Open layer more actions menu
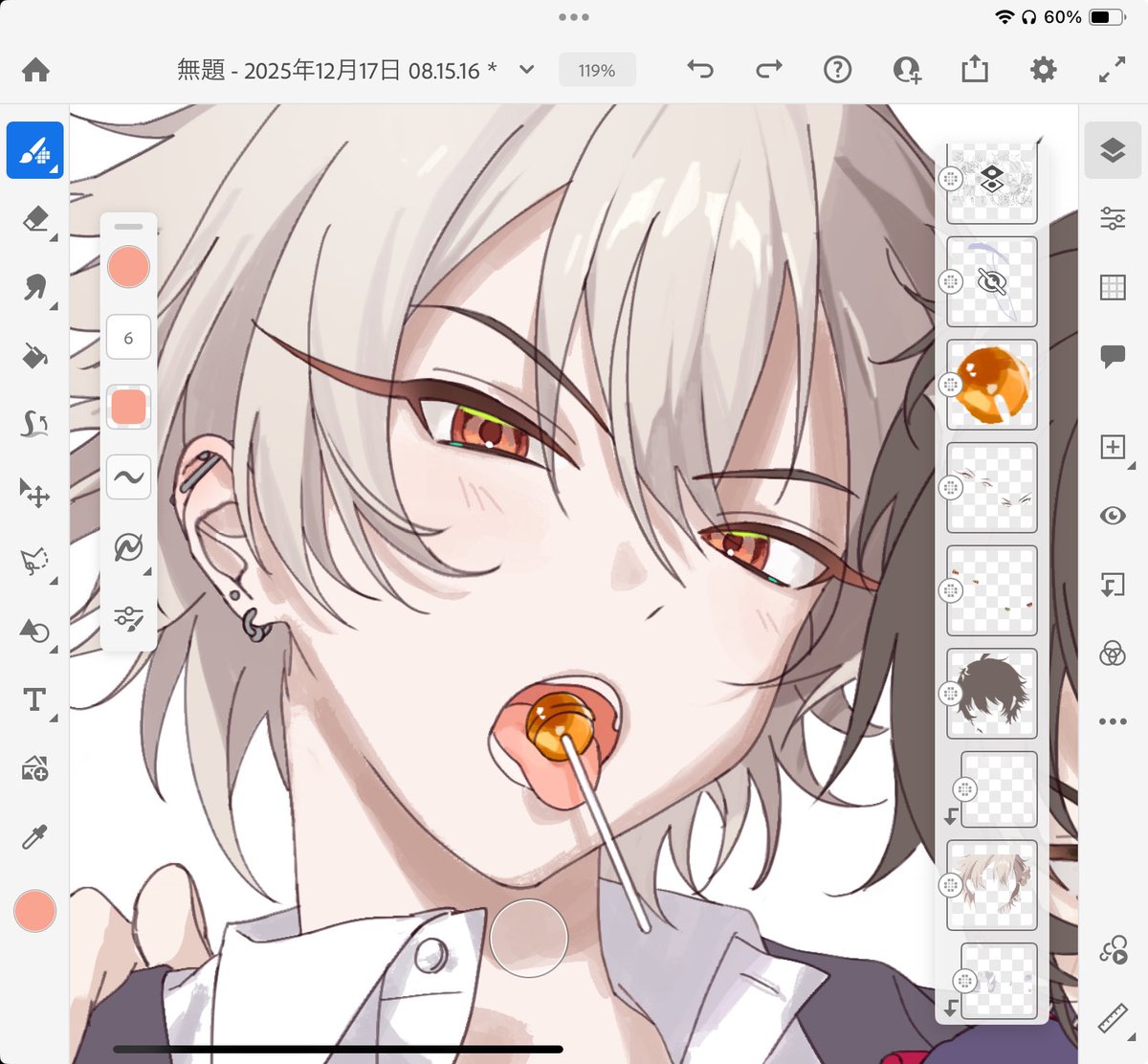The width and height of the screenshot is (1148, 1064). pyautogui.click(x=1113, y=721)
